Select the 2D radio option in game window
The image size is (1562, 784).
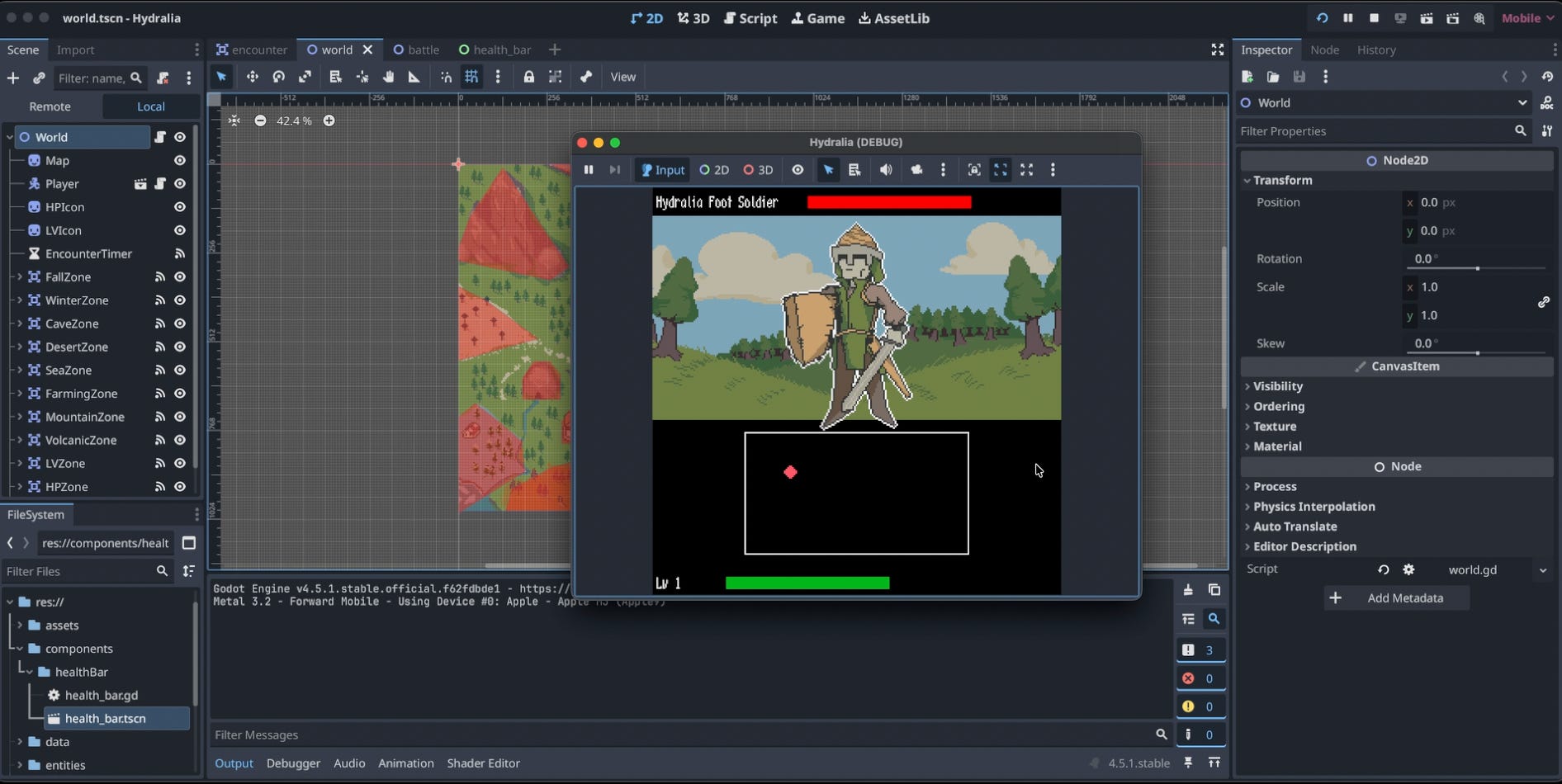(x=714, y=170)
